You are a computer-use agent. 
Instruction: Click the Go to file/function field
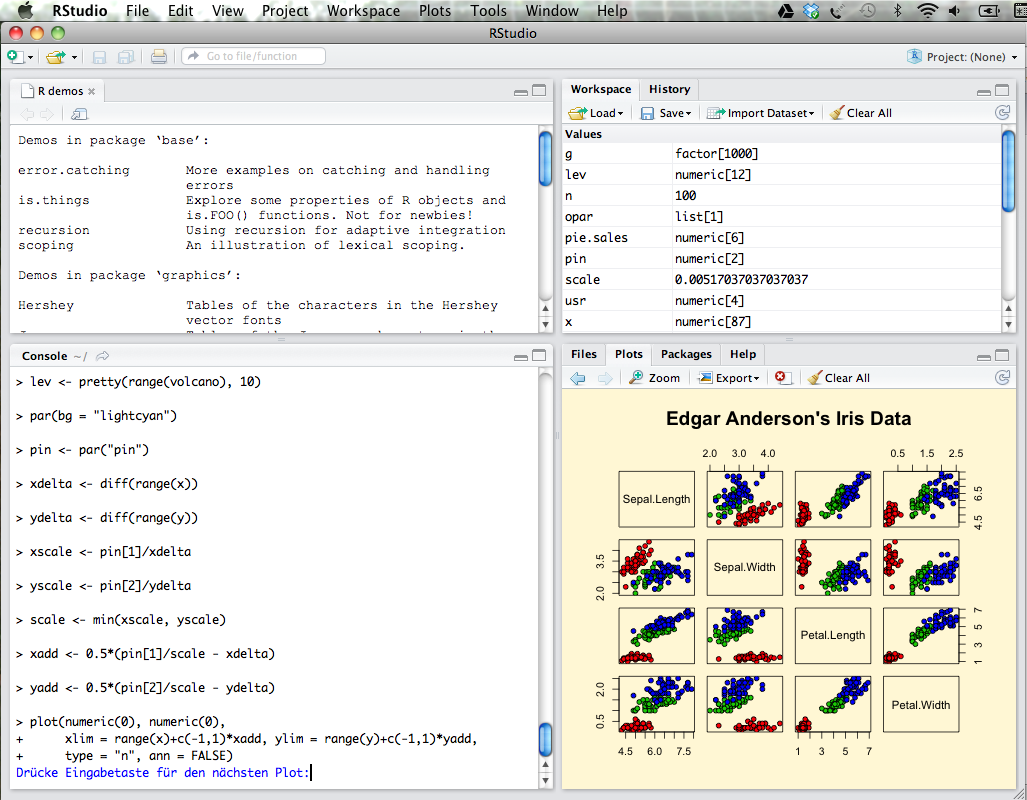tap(253, 56)
